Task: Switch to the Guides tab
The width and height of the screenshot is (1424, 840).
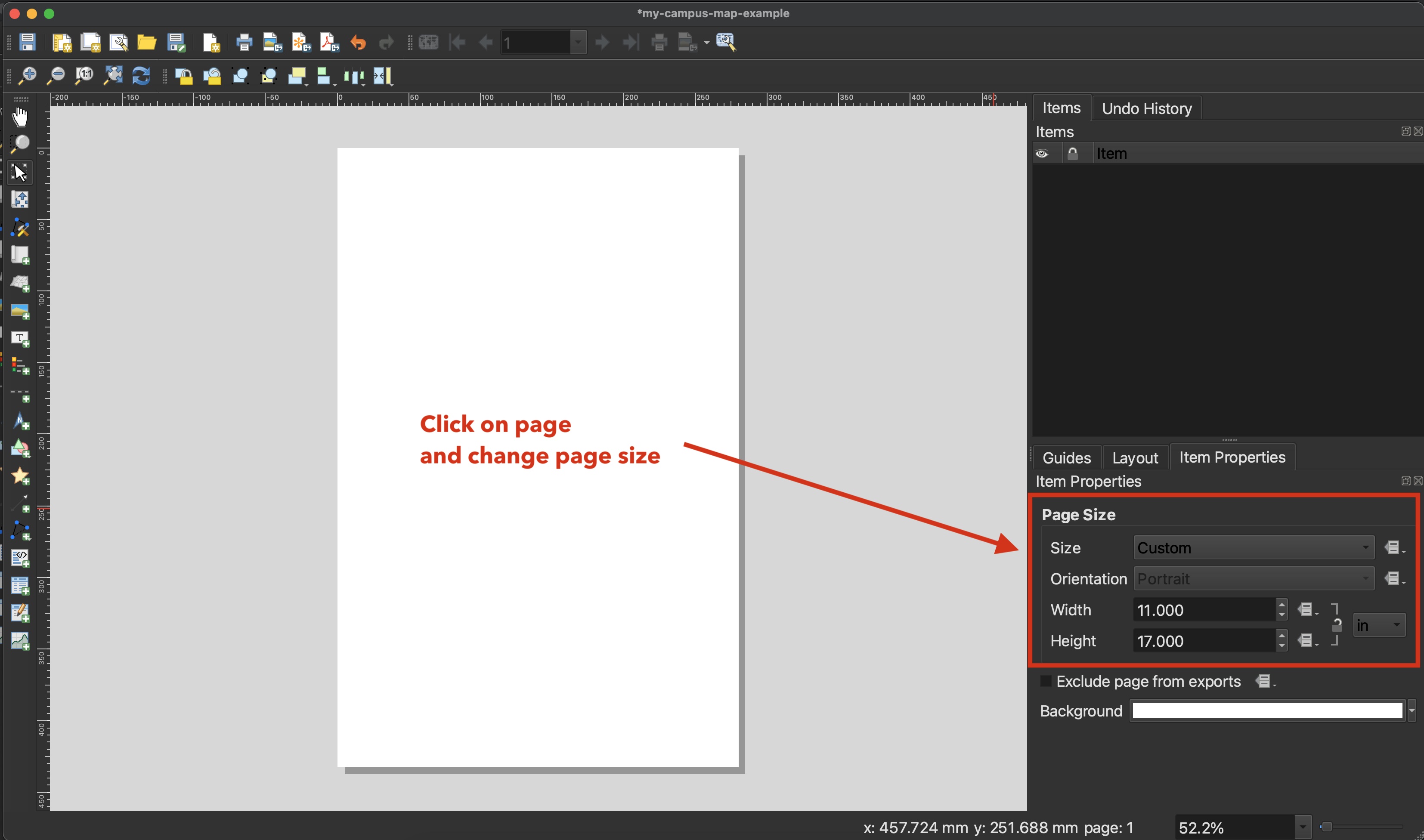Action: click(x=1067, y=457)
